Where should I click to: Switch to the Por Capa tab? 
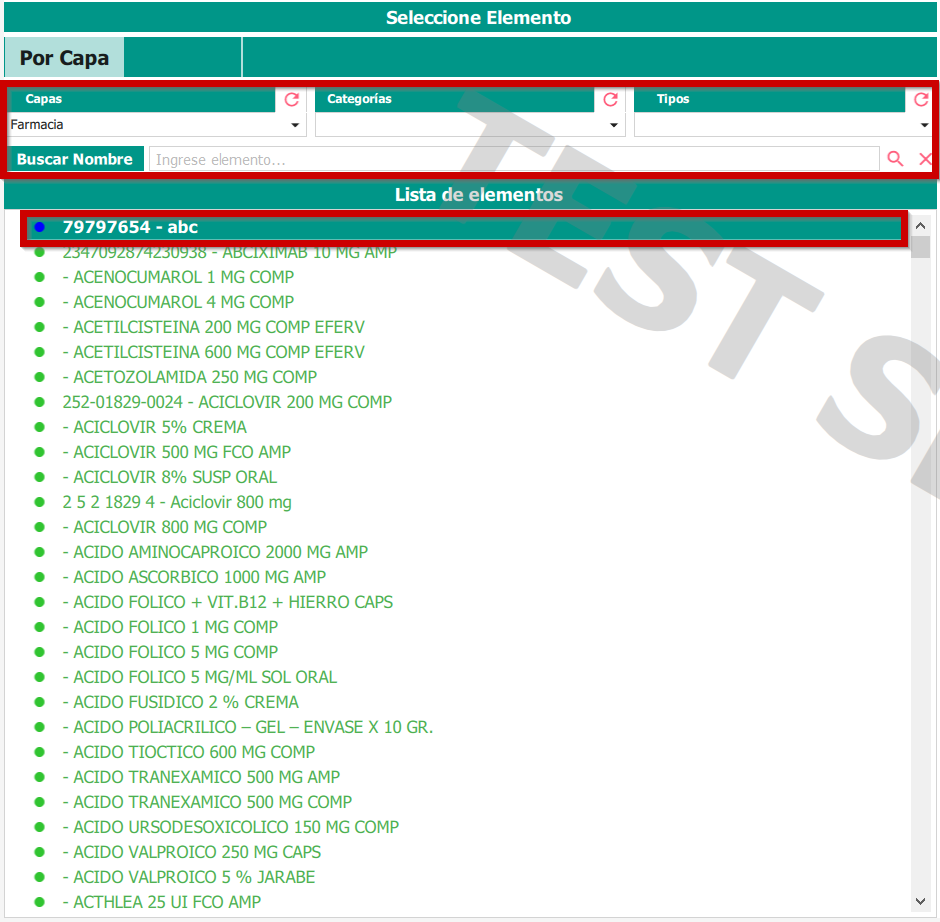(64, 58)
